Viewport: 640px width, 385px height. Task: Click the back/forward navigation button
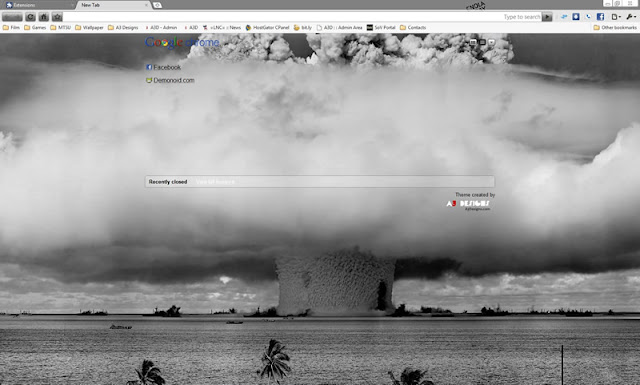12,17
